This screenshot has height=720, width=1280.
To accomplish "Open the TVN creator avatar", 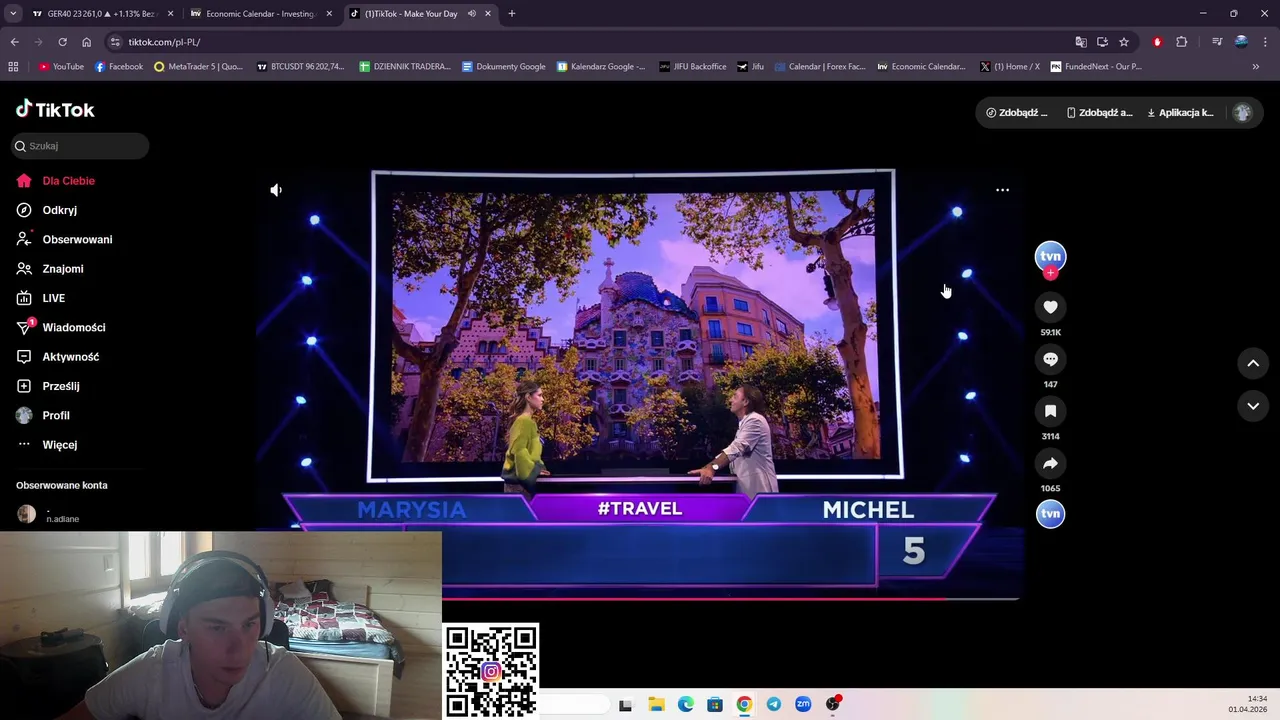I will coord(1050,256).
